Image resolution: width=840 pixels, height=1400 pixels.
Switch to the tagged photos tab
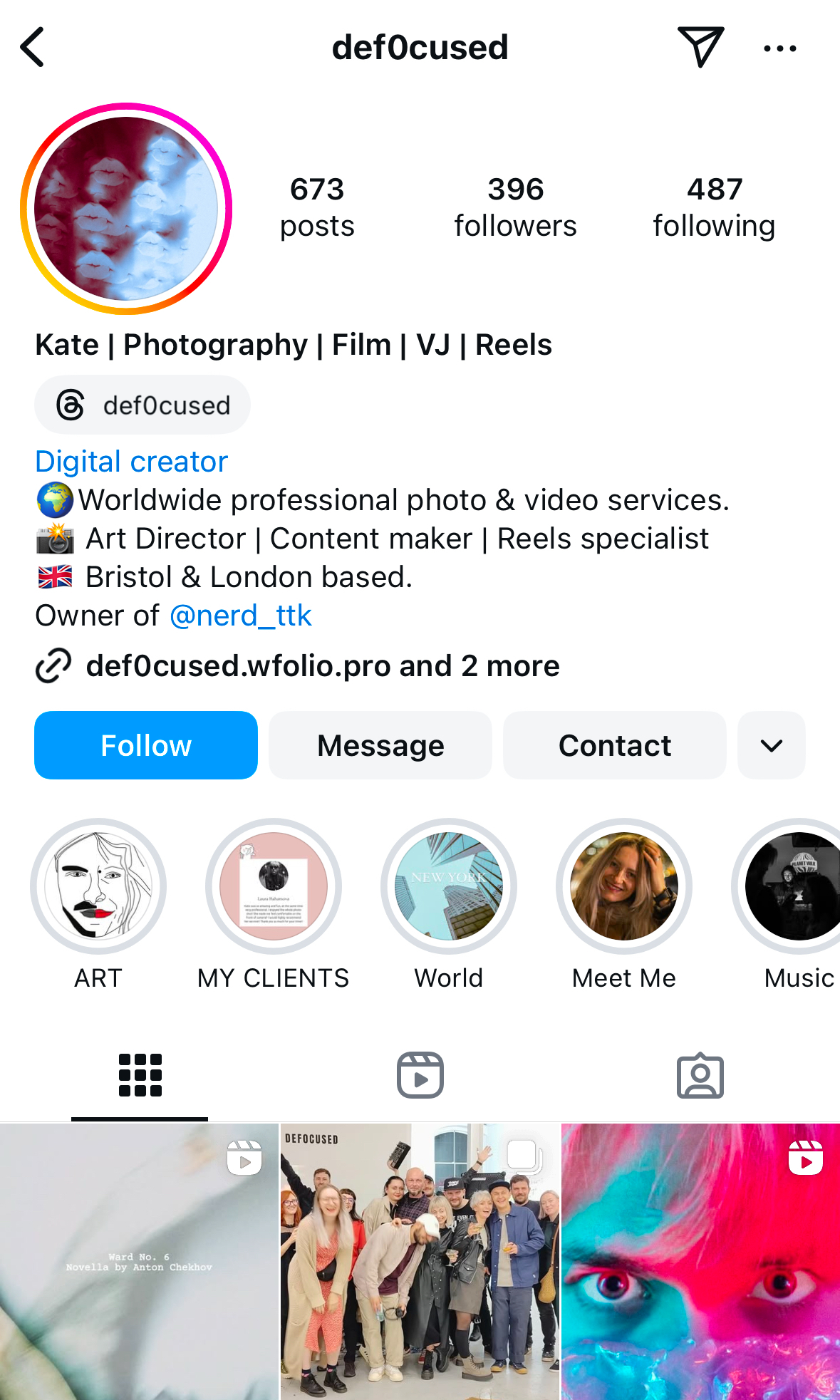pyautogui.click(x=700, y=1075)
